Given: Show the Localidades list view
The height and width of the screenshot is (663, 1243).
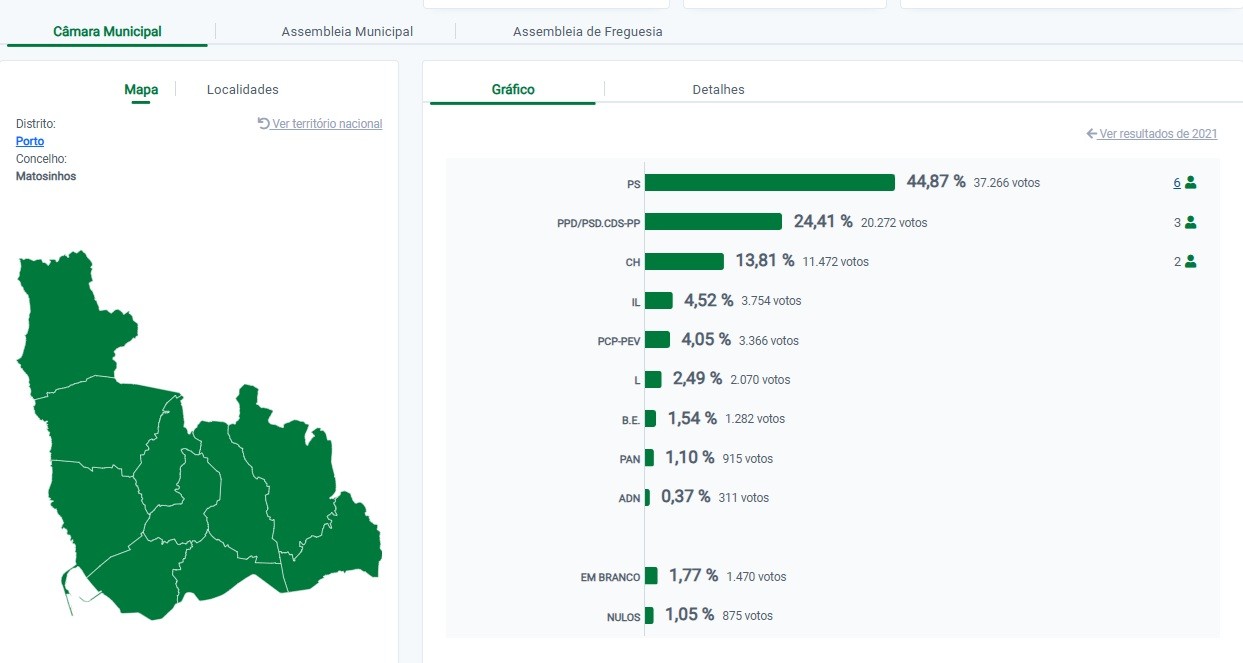Looking at the screenshot, I should coord(242,90).
